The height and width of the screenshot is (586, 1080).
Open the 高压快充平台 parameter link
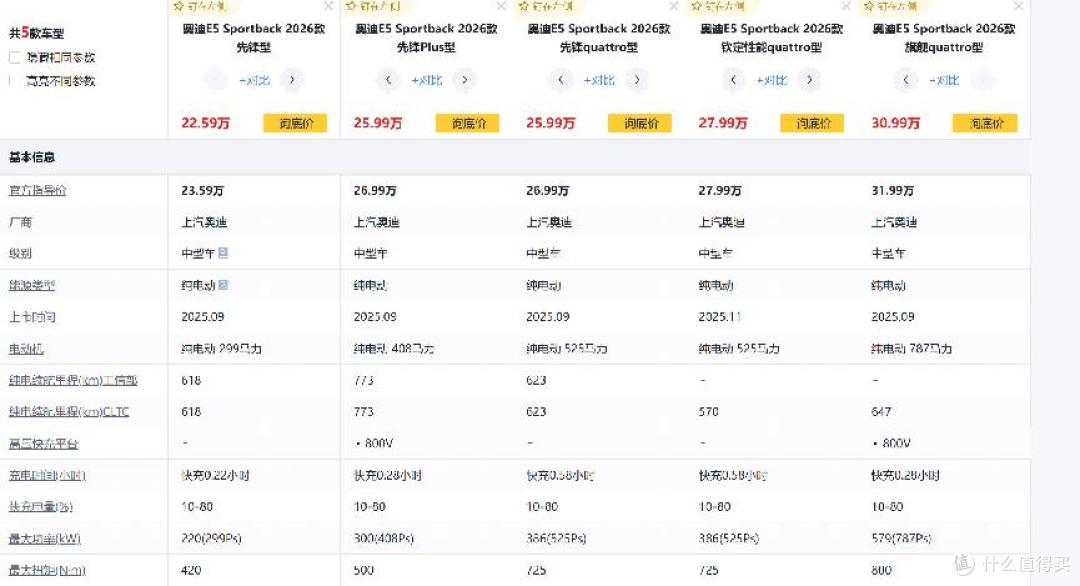(43, 444)
